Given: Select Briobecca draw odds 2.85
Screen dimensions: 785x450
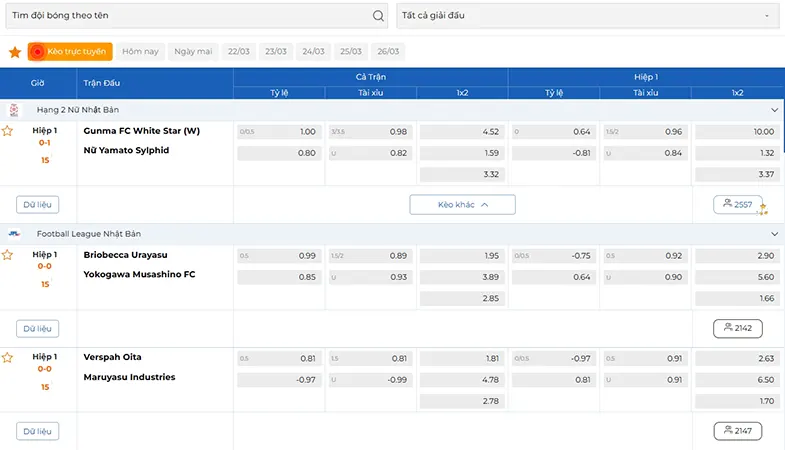Looking at the screenshot, I should (462, 298).
